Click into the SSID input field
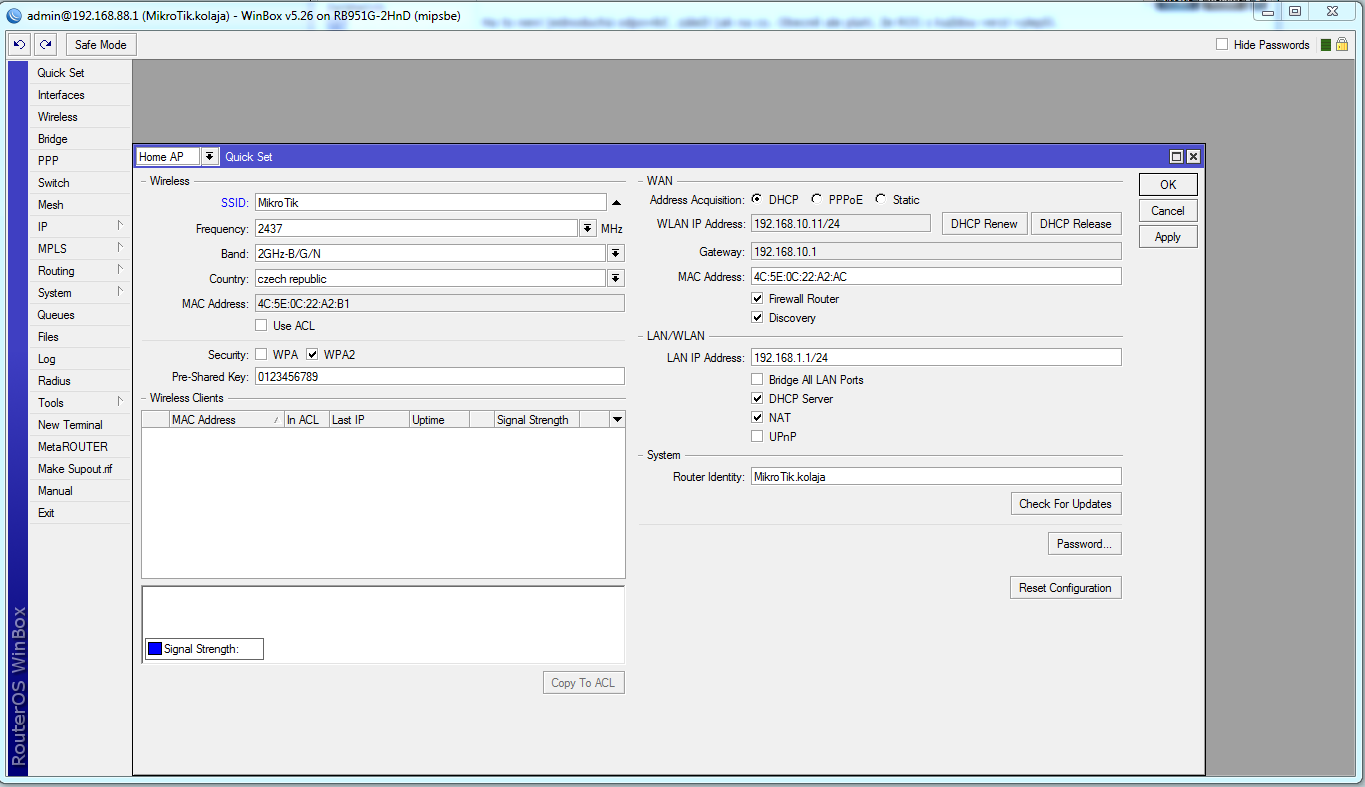This screenshot has width=1365, height=787. [430, 203]
